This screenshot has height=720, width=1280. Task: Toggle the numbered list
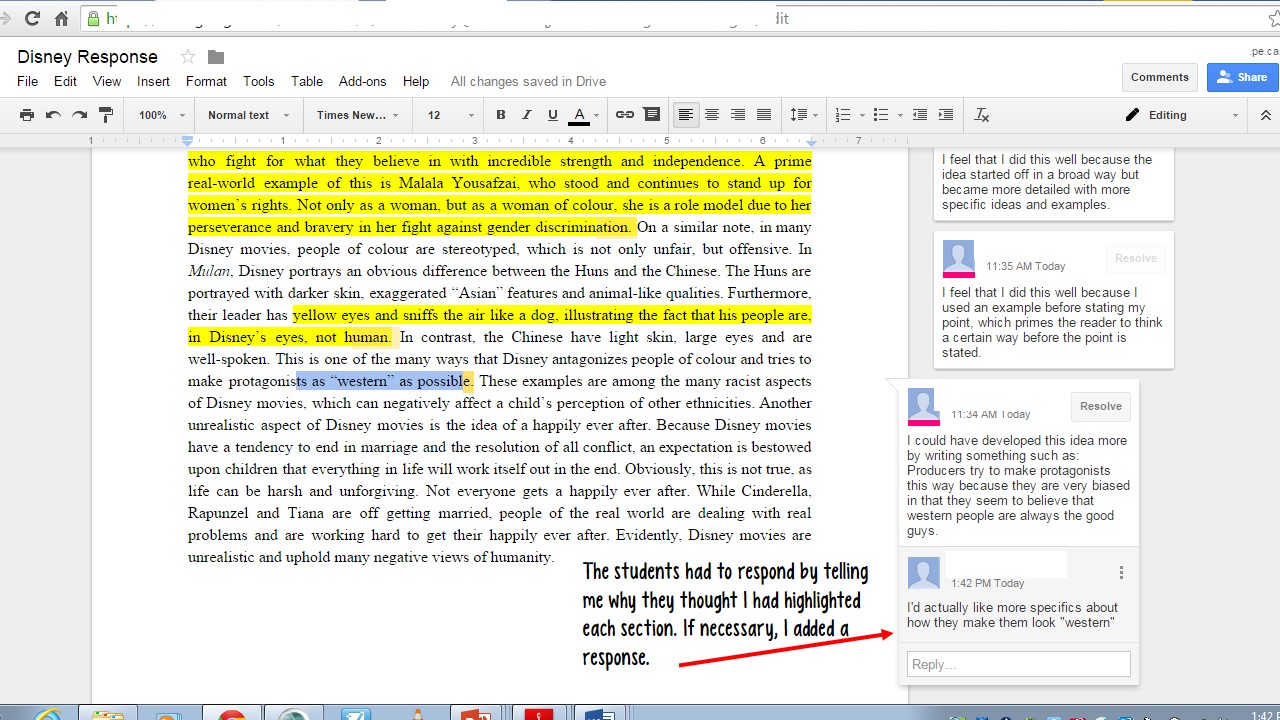click(x=843, y=114)
